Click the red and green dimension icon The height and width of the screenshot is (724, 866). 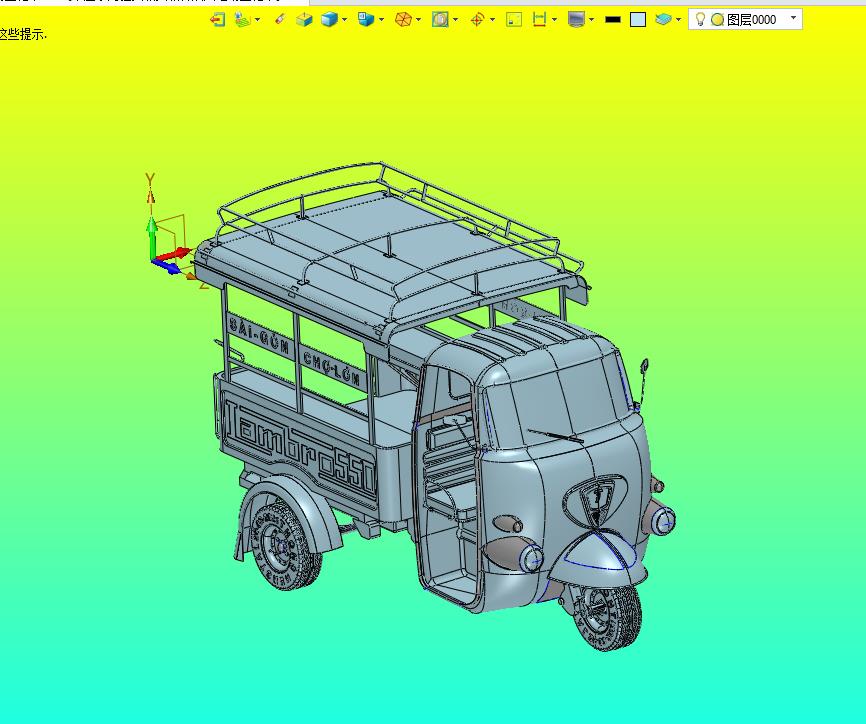coord(540,19)
